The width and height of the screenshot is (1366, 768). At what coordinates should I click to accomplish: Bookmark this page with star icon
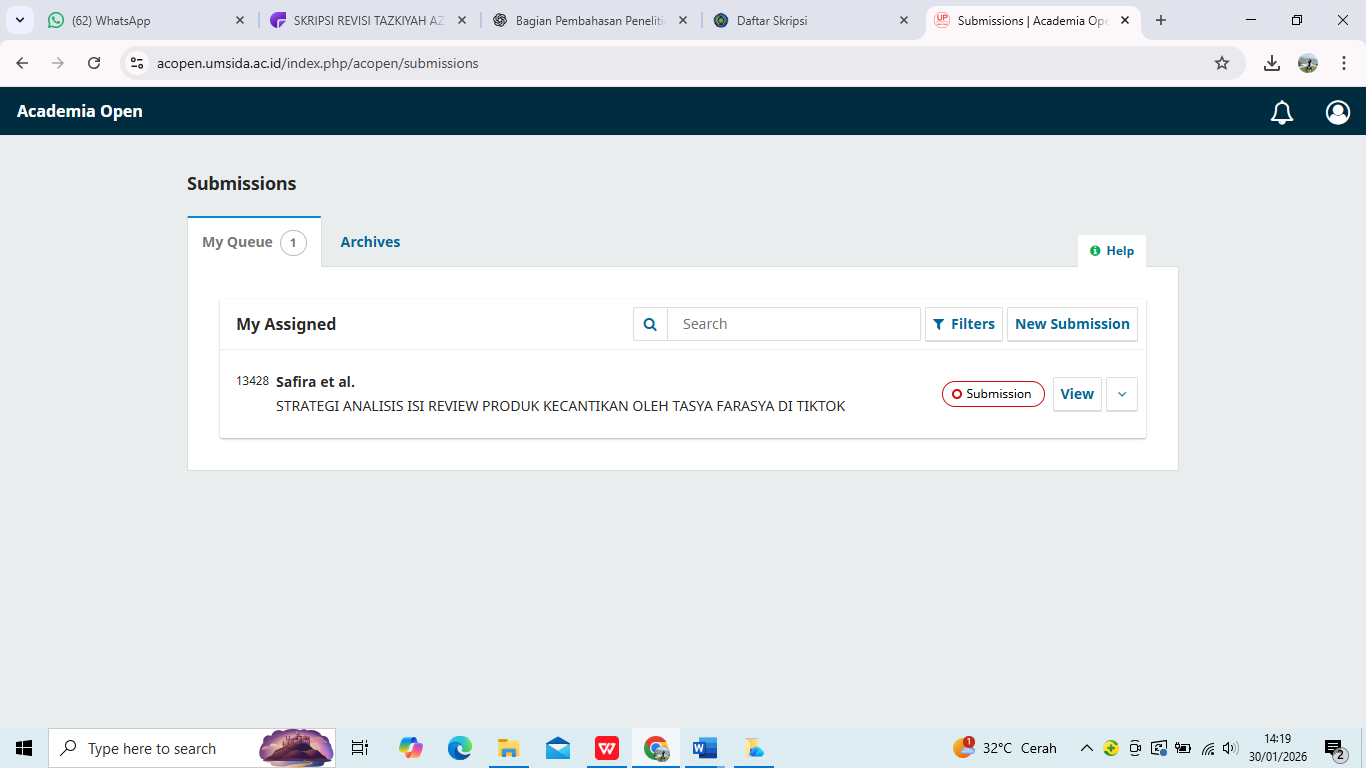tap(1221, 63)
